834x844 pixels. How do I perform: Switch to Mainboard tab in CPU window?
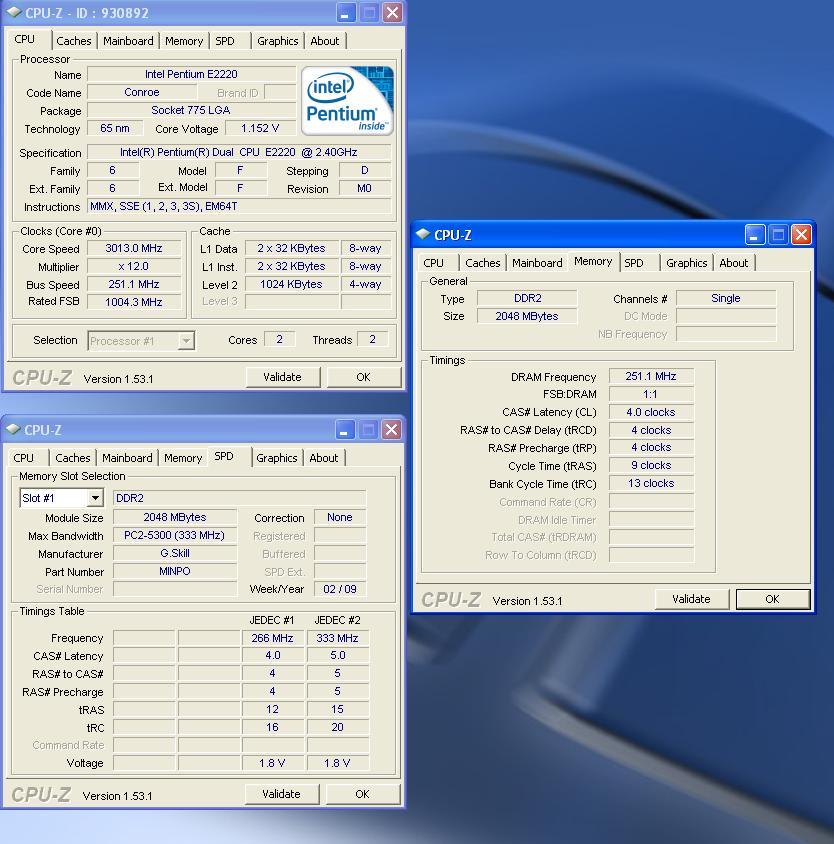[x=128, y=41]
